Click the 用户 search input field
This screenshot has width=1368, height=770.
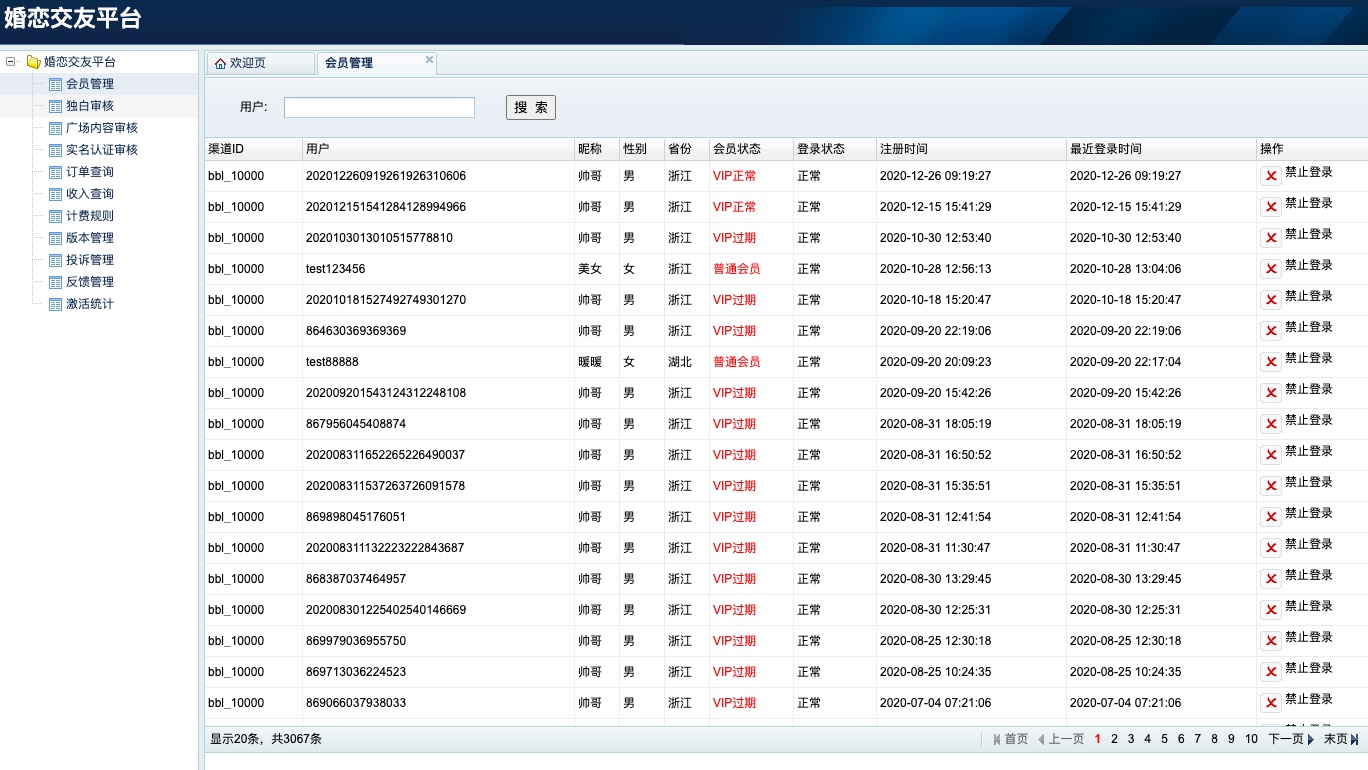379,108
